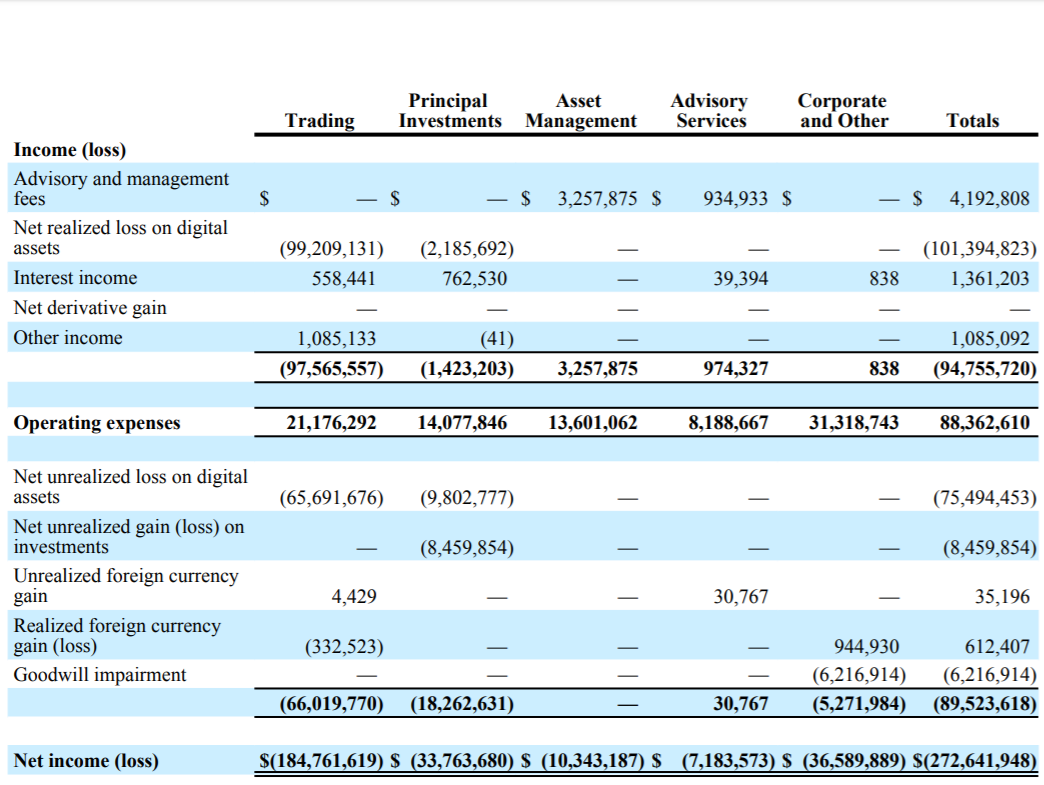This screenshot has height=785, width=1044.
Task: Click the value (41)
Action: click(x=497, y=339)
